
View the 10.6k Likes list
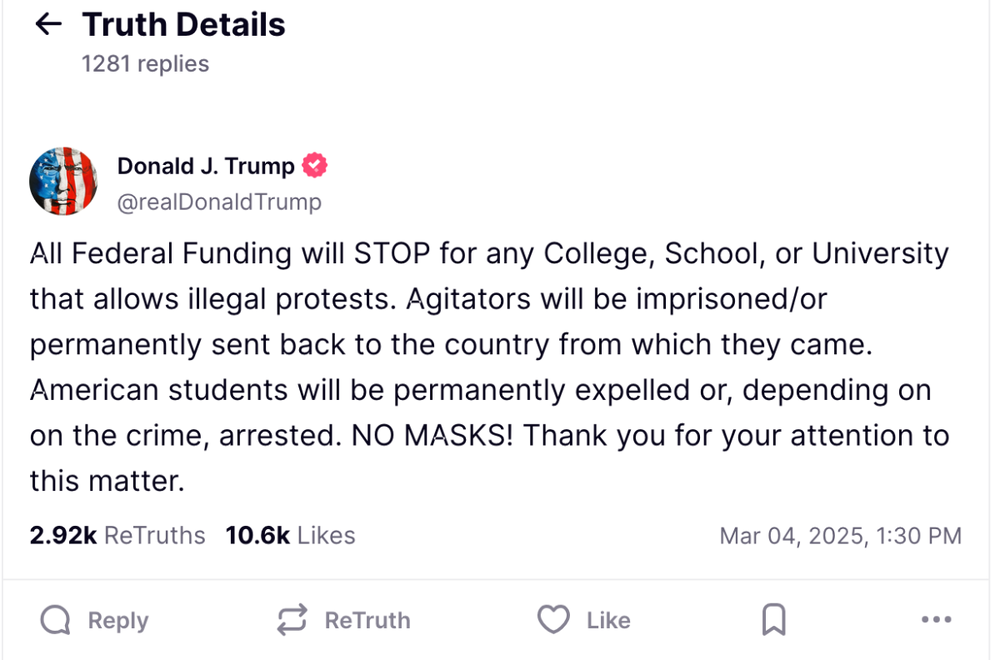[x=290, y=536]
